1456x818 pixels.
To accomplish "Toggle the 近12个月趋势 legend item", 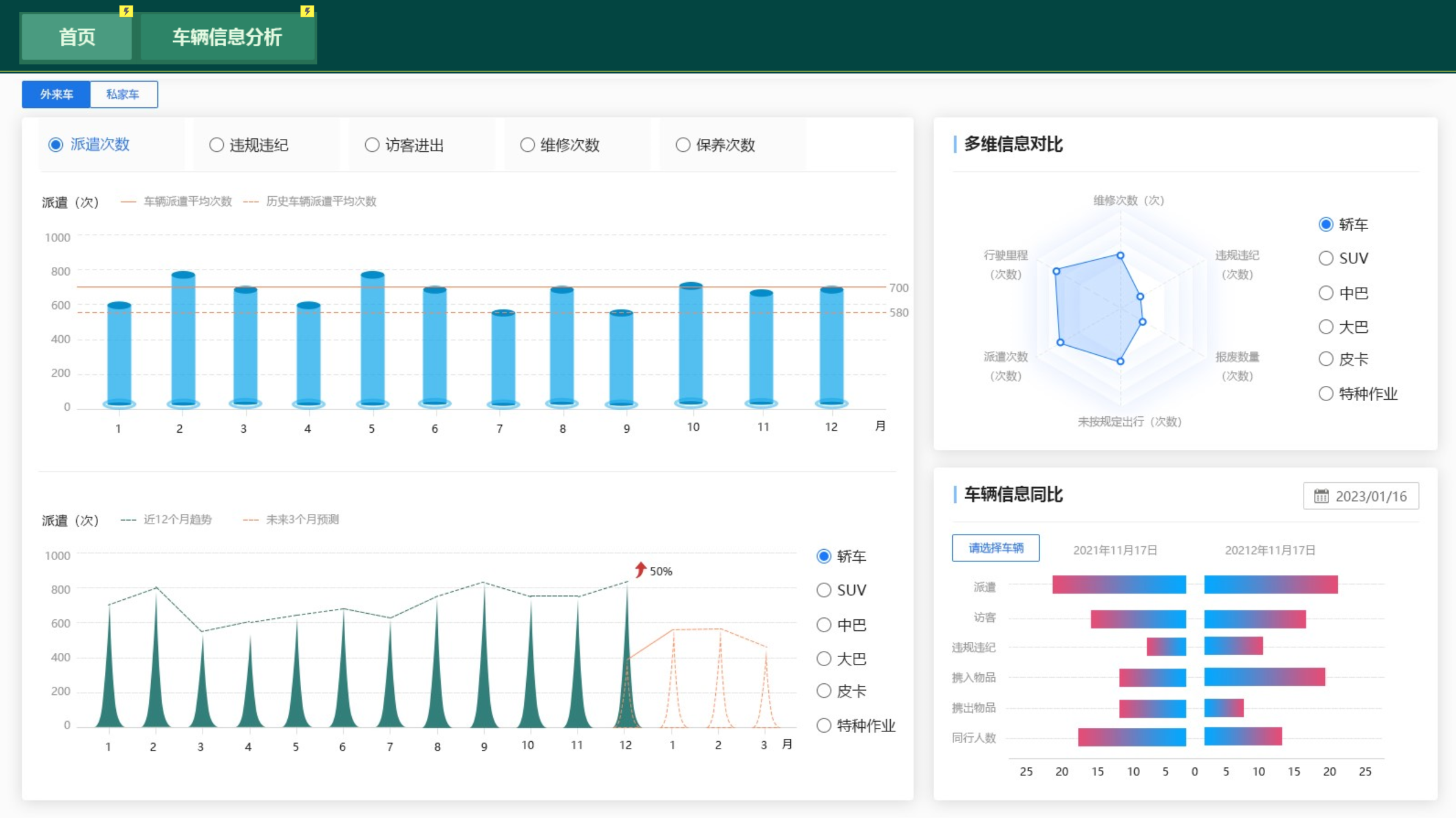I will [166, 519].
